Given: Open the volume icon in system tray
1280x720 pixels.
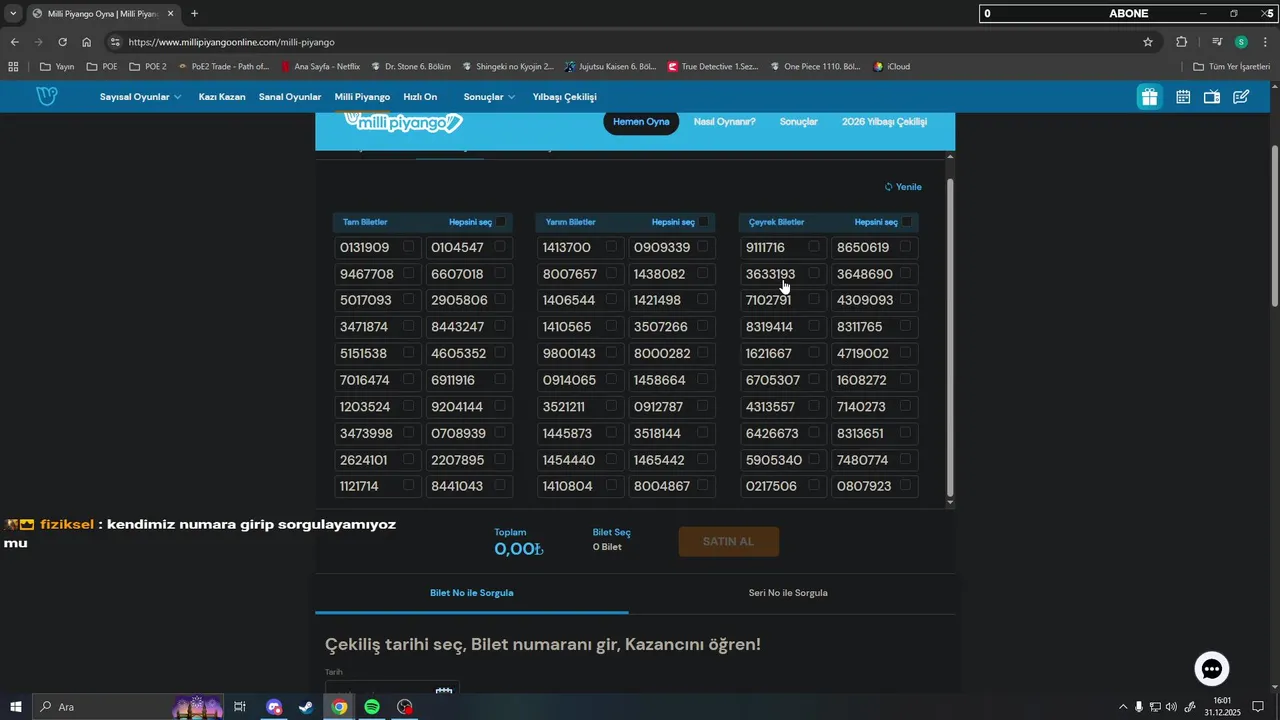Looking at the screenshot, I should point(1171,707).
